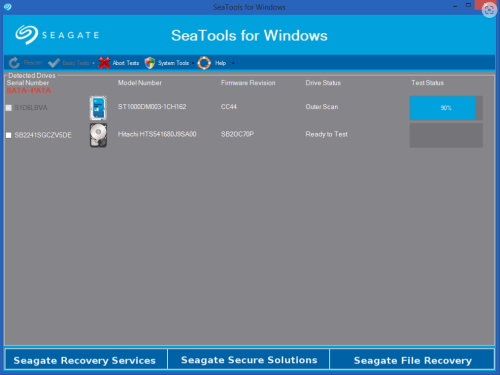Click the Rescan refresh arrow icon

pyautogui.click(x=14, y=63)
